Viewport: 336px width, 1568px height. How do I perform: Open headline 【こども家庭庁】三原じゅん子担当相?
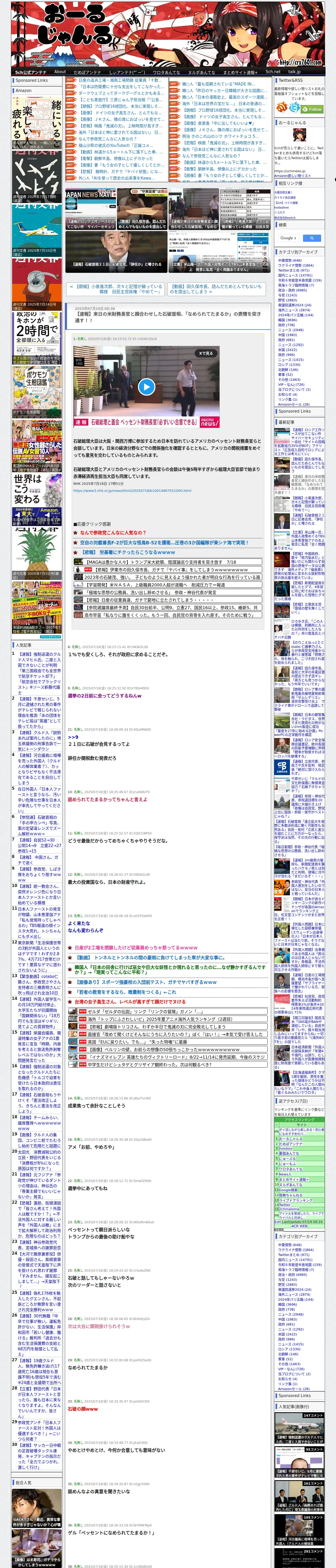tap(121, 100)
